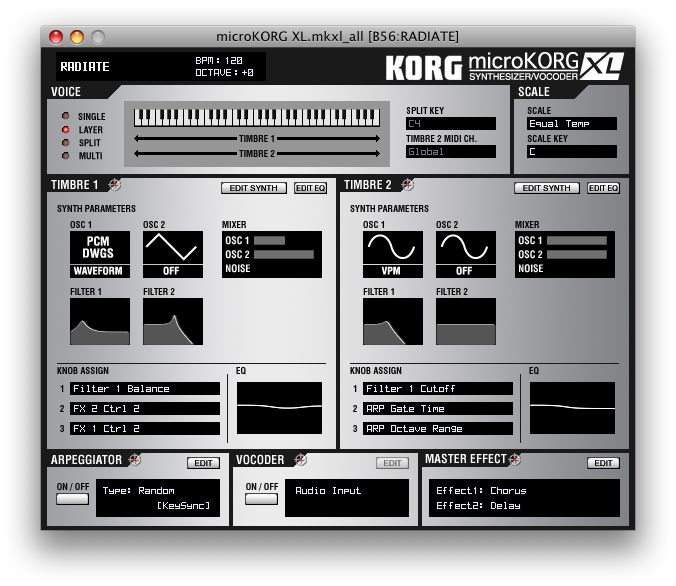
Task: Click the round icon beside Arpeggiator title
Action: point(135,460)
